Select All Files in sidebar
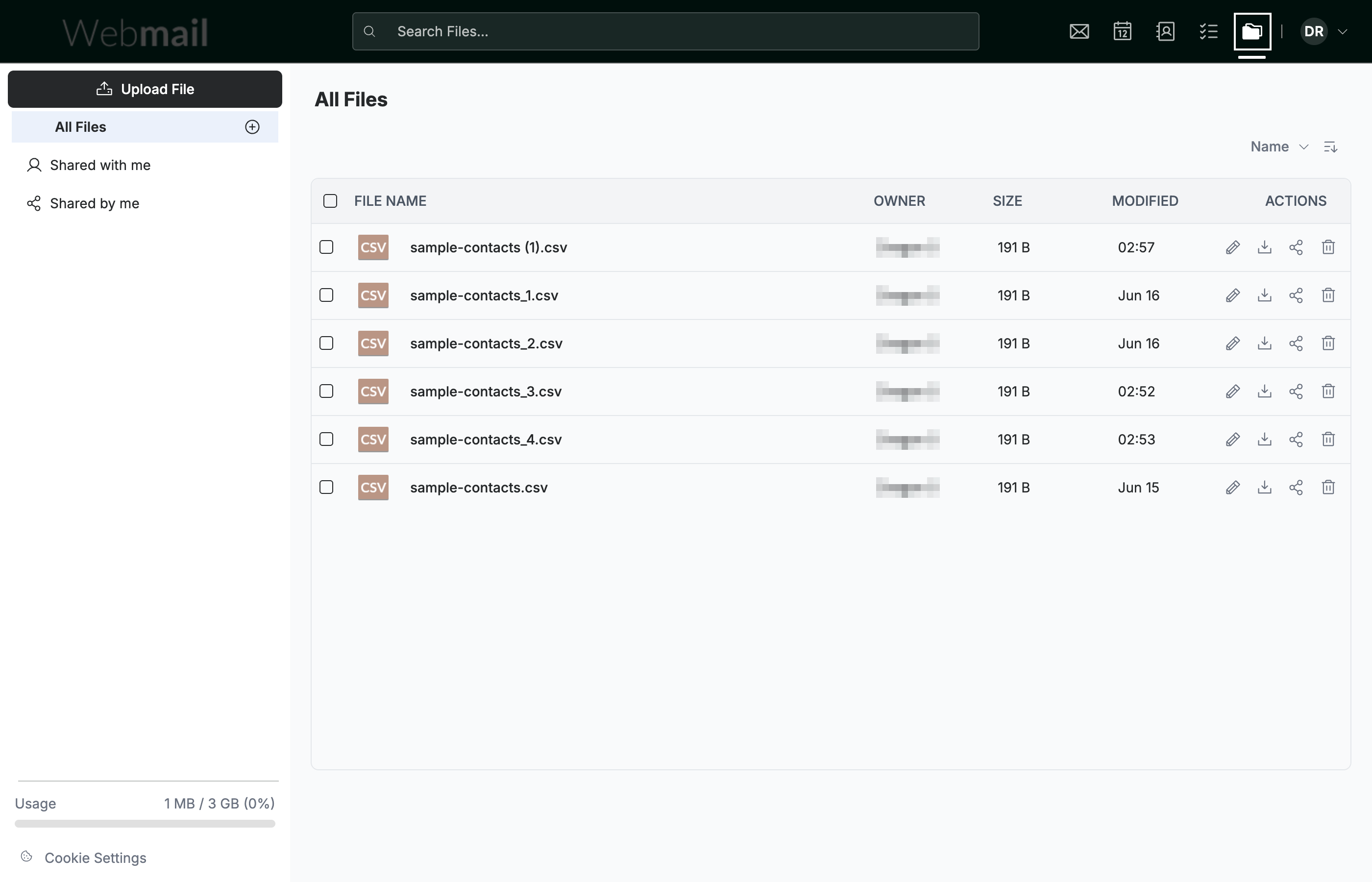1372x882 pixels. pos(145,127)
